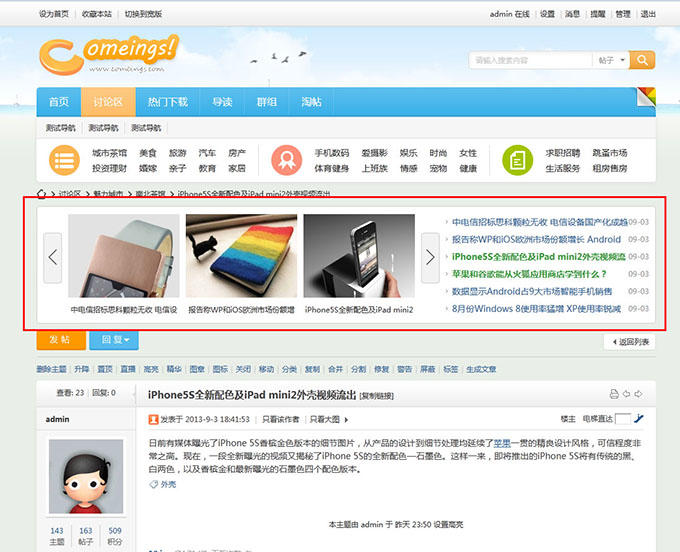
Task: Open headline 数据显示Android占9大市场
Action: click(532, 291)
